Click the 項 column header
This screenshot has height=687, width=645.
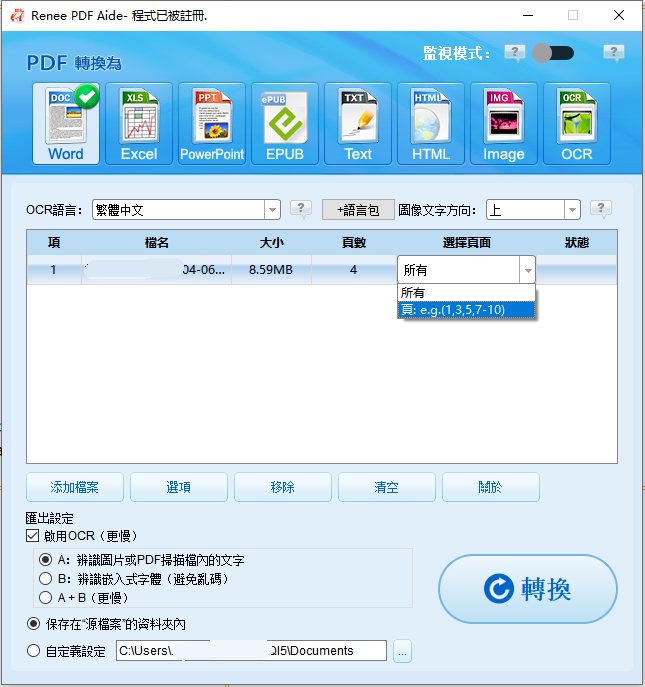click(54, 242)
